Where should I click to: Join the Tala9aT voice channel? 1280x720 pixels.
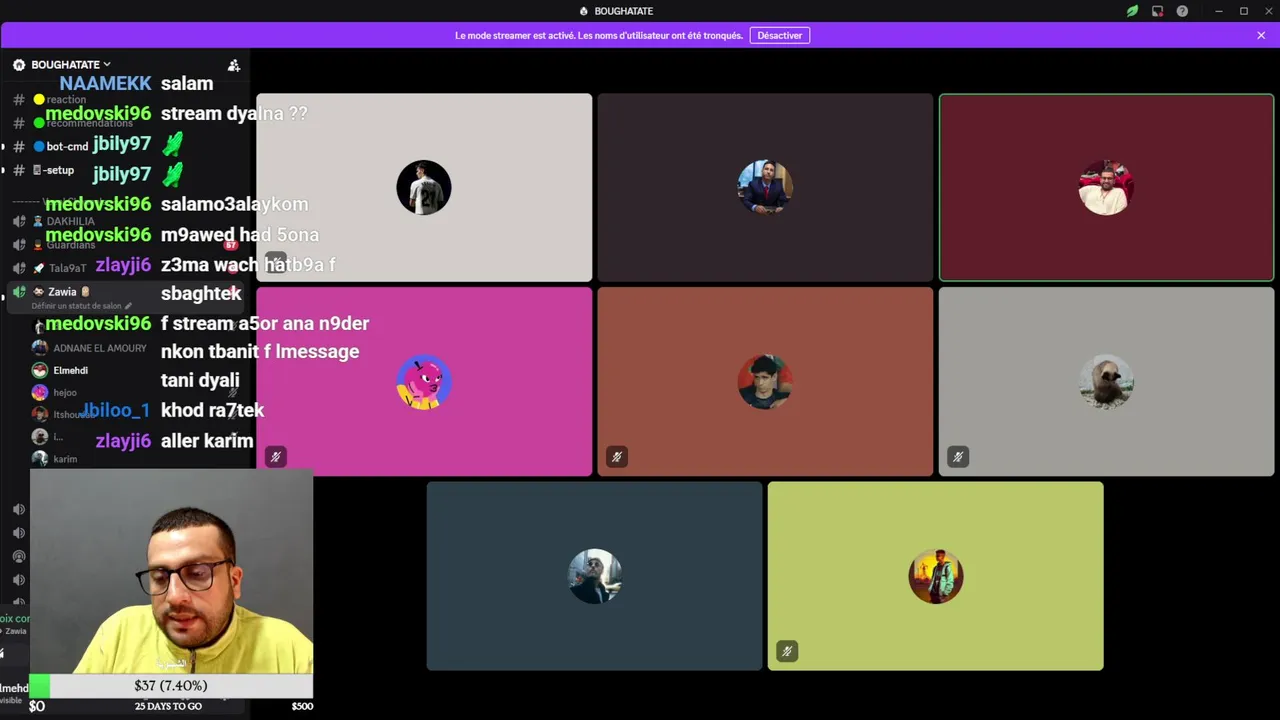point(67,268)
